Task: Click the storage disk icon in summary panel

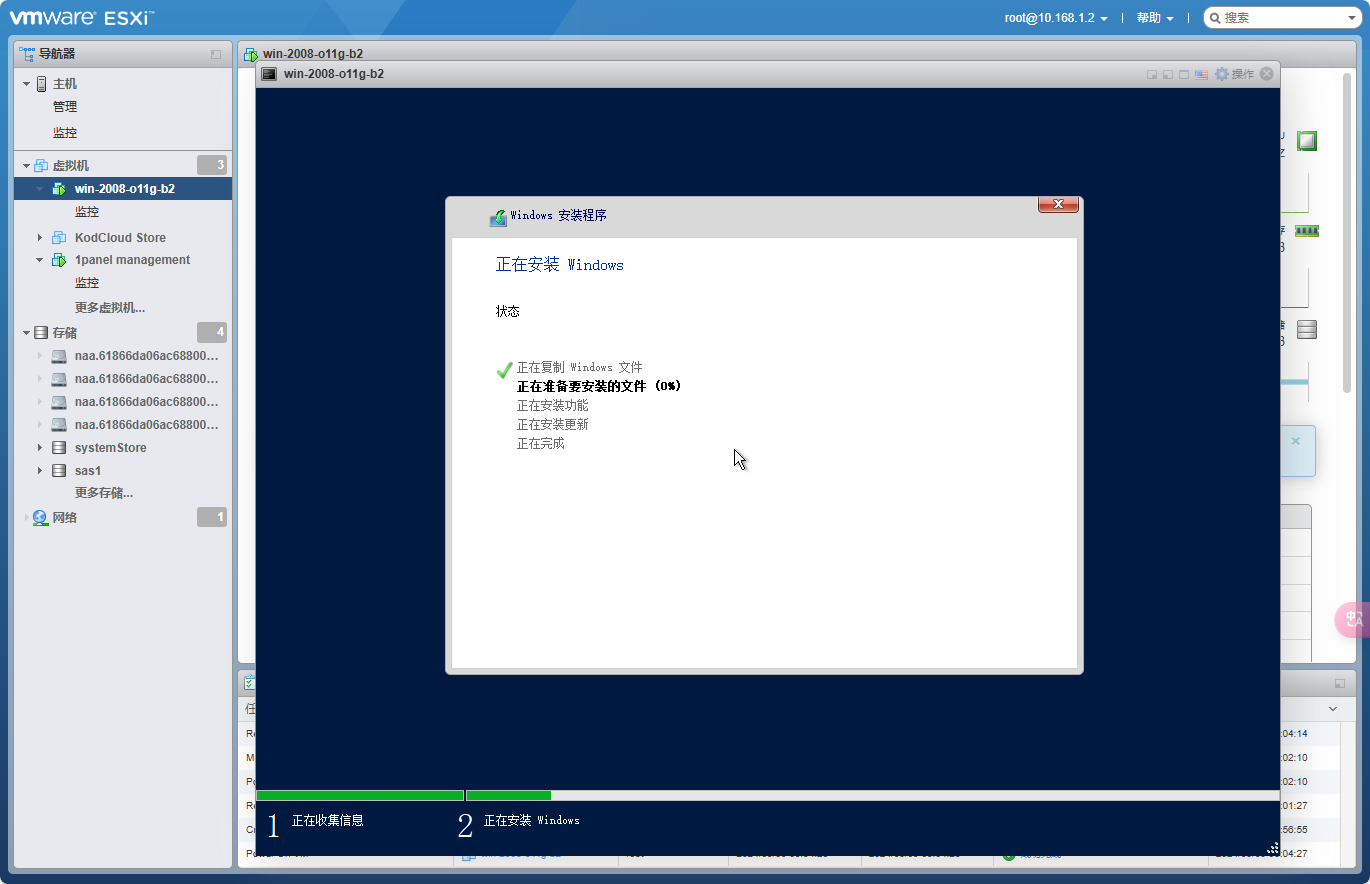Action: click(1307, 329)
